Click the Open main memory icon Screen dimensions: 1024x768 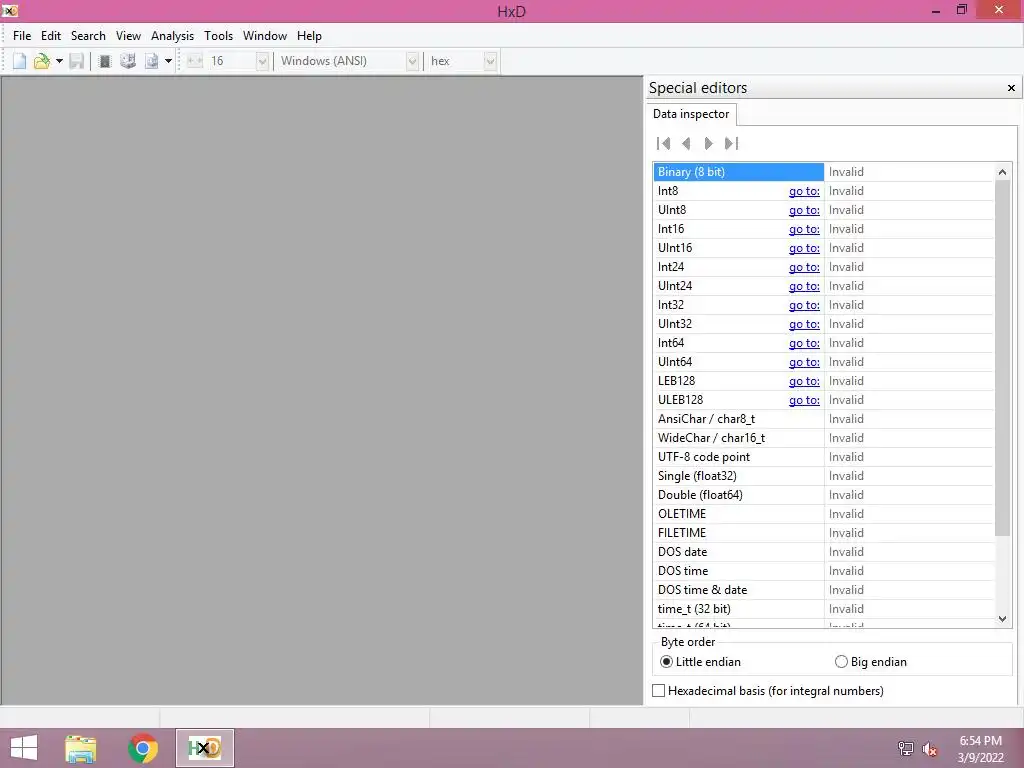(x=104, y=61)
